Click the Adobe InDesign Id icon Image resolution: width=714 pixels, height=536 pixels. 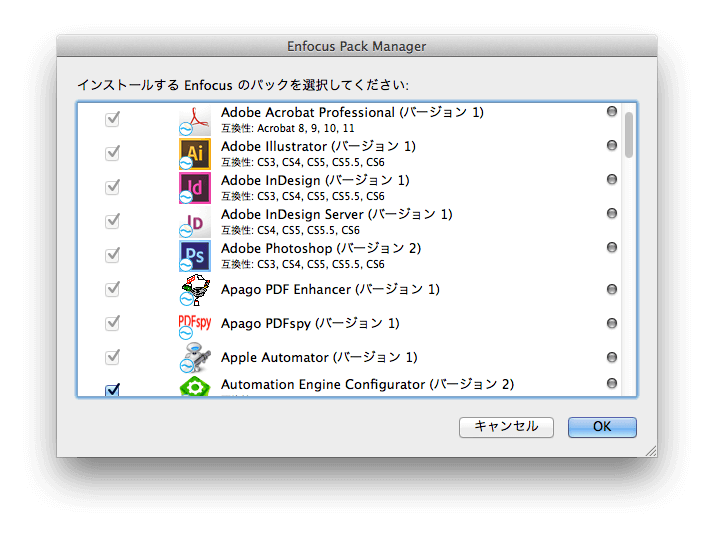pos(195,188)
